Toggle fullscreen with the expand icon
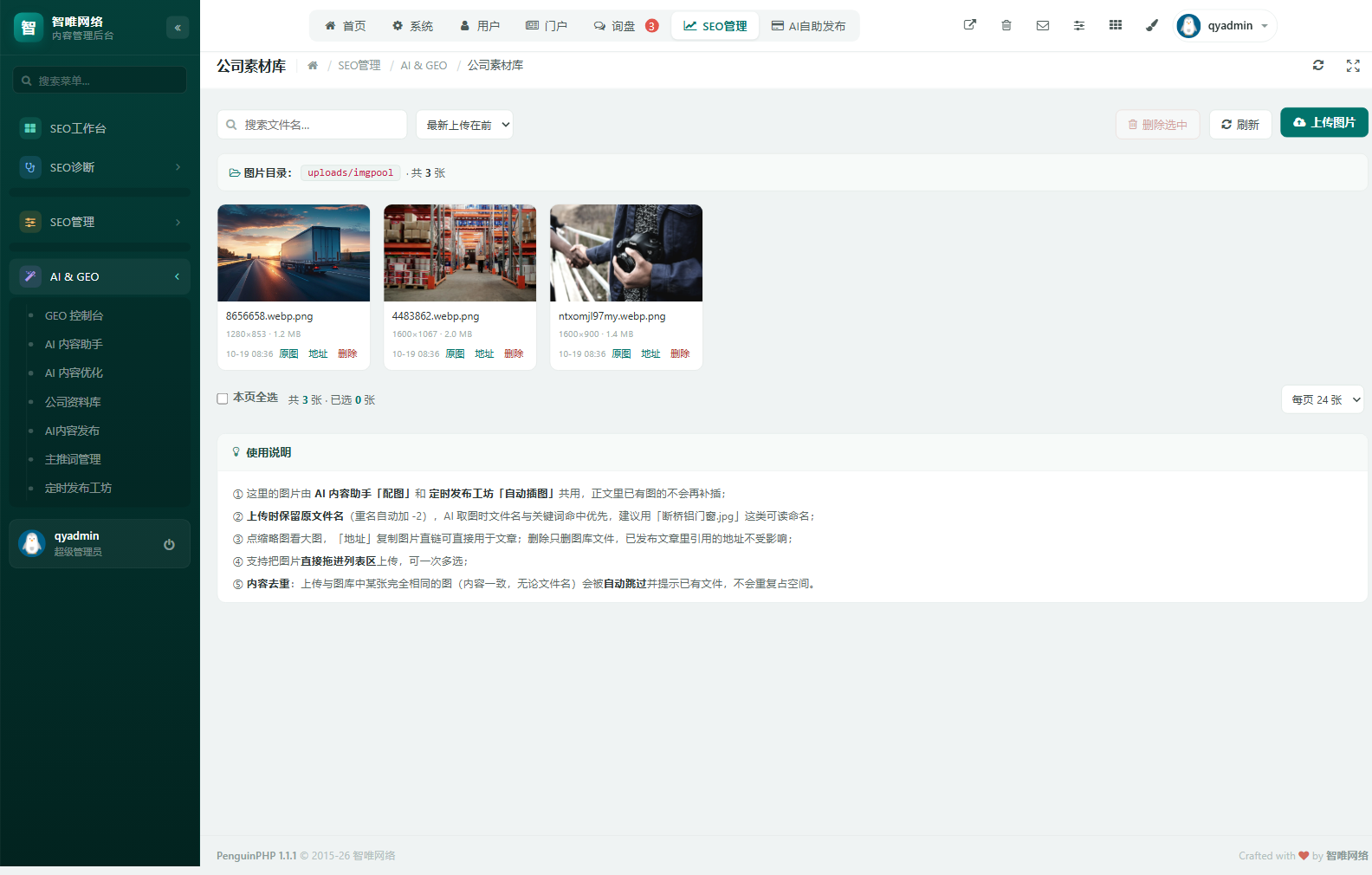The width and height of the screenshot is (1372, 875). point(1353,66)
